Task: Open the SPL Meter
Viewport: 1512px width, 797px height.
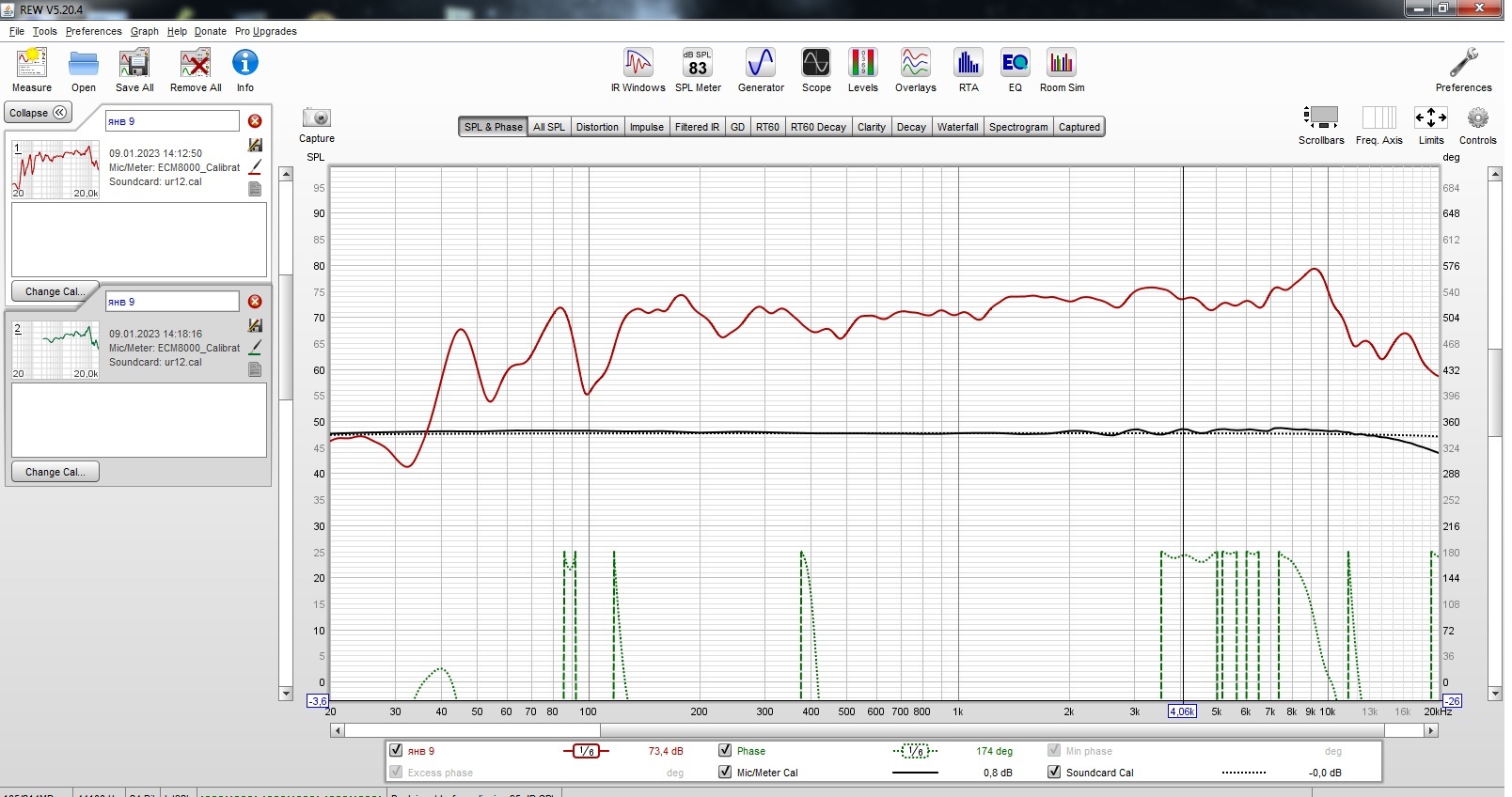Action: click(698, 63)
